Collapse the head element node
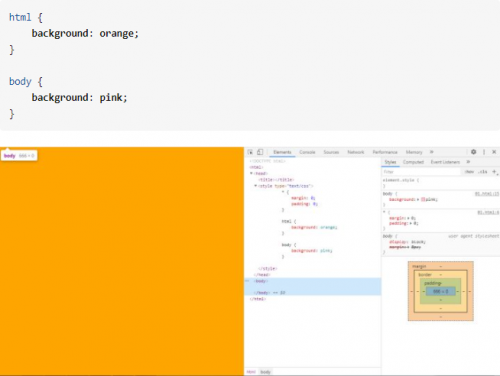Viewport: 500px width, 376px height. (251, 173)
